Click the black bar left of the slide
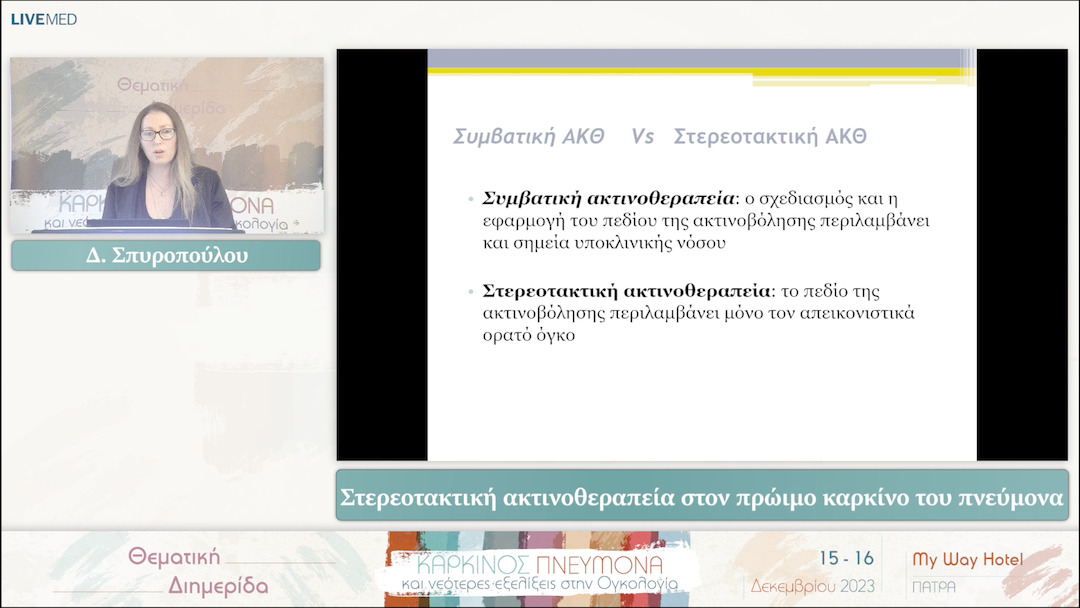The image size is (1080, 608). (382, 255)
